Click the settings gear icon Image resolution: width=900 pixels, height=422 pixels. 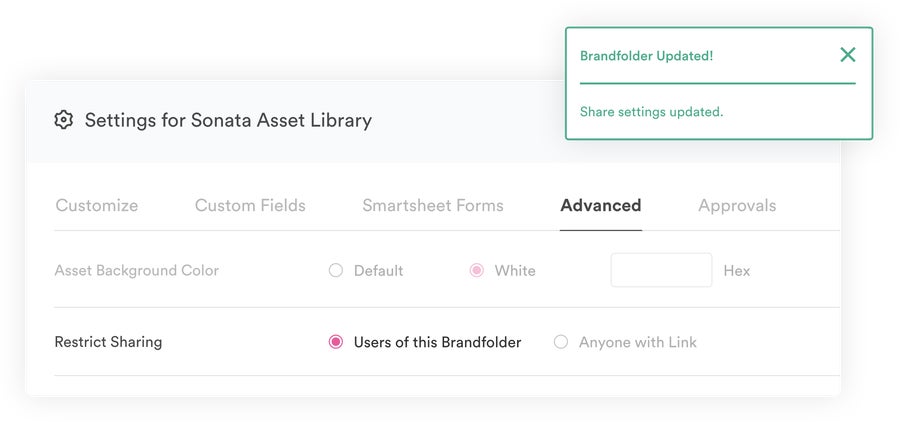coord(63,120)
